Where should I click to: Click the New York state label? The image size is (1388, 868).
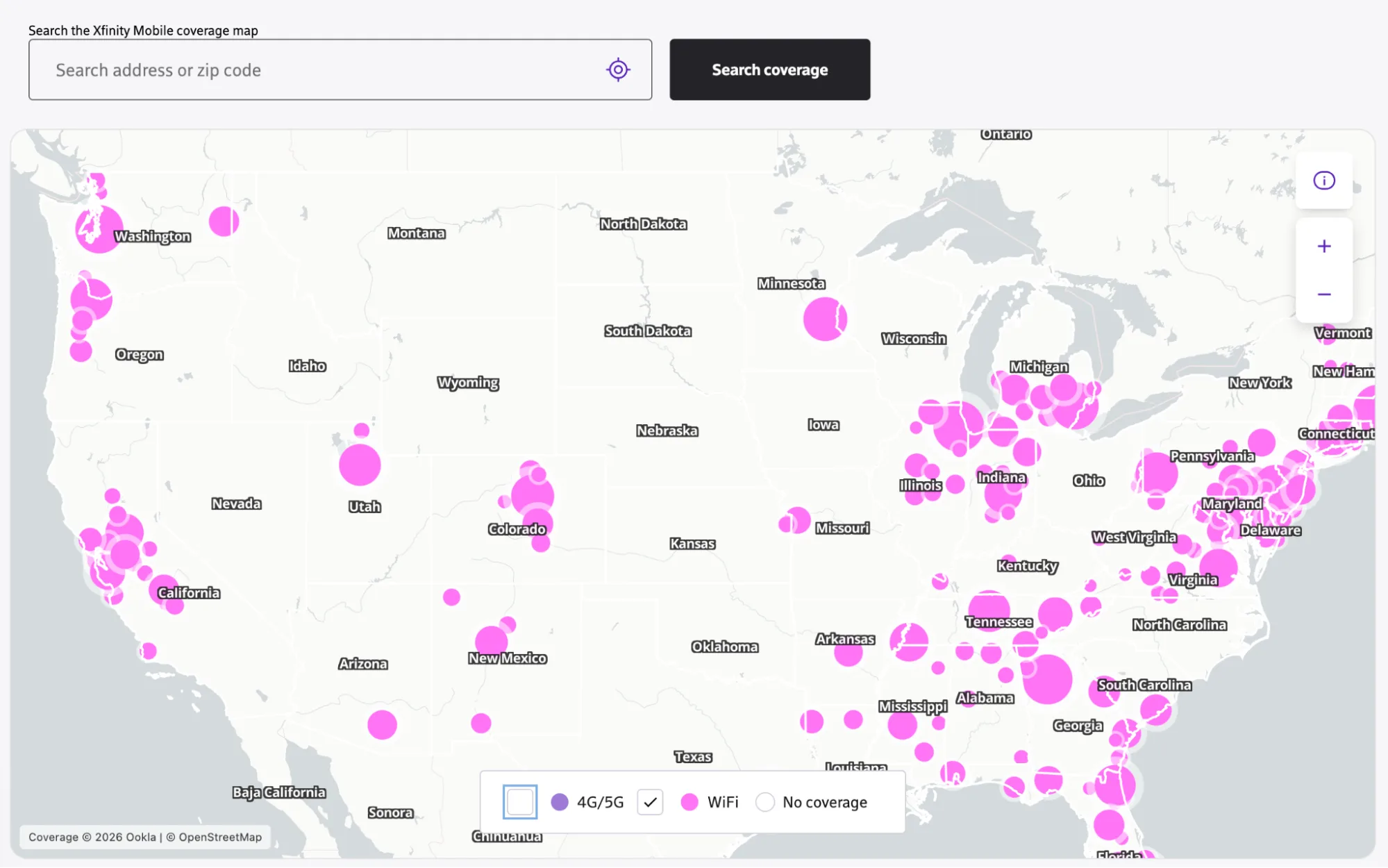click(1260, 383)
